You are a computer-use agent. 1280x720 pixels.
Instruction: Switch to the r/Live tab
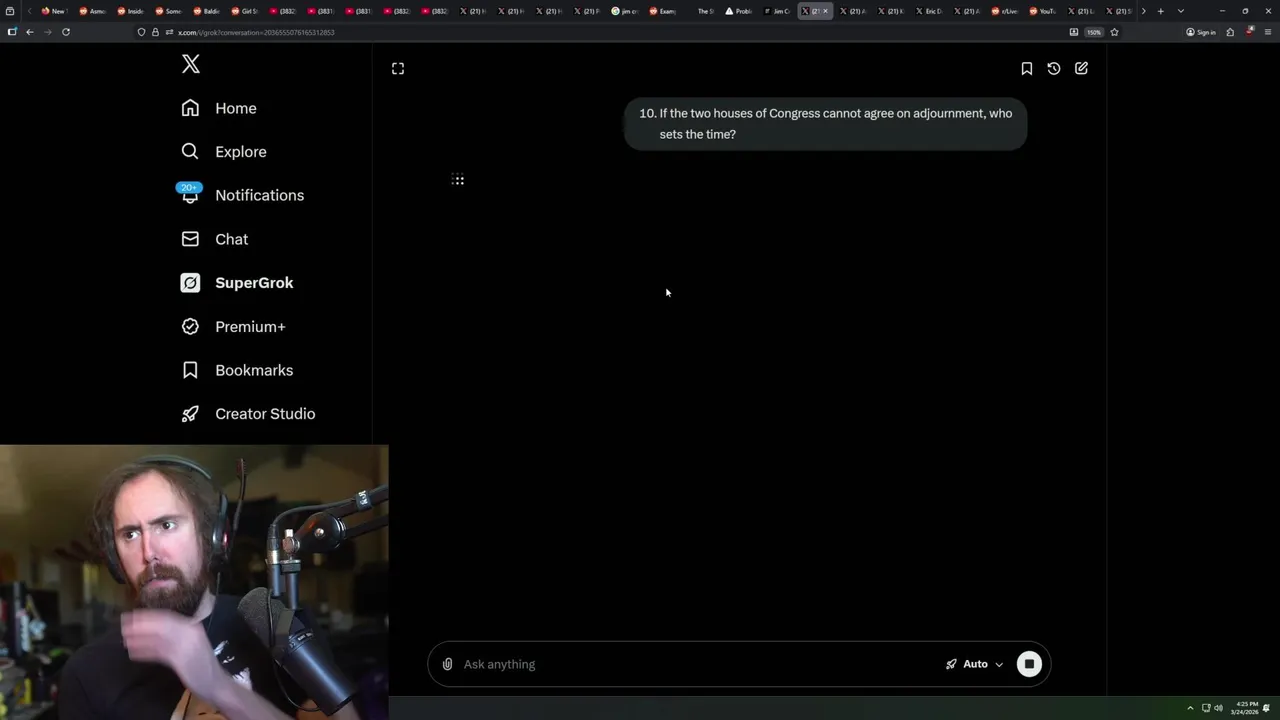[1003, 11]
